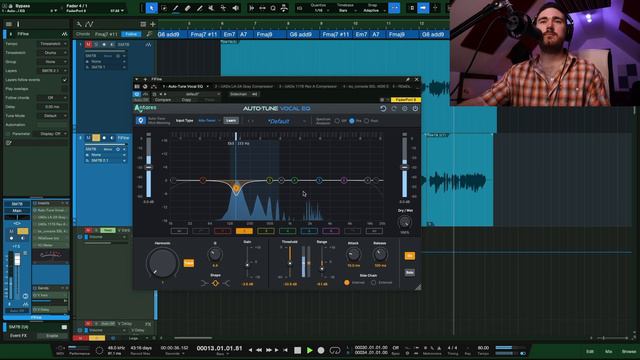Screen dimensions: 640x360
Task: Select the Eraser tool
Action: (187, 8)
